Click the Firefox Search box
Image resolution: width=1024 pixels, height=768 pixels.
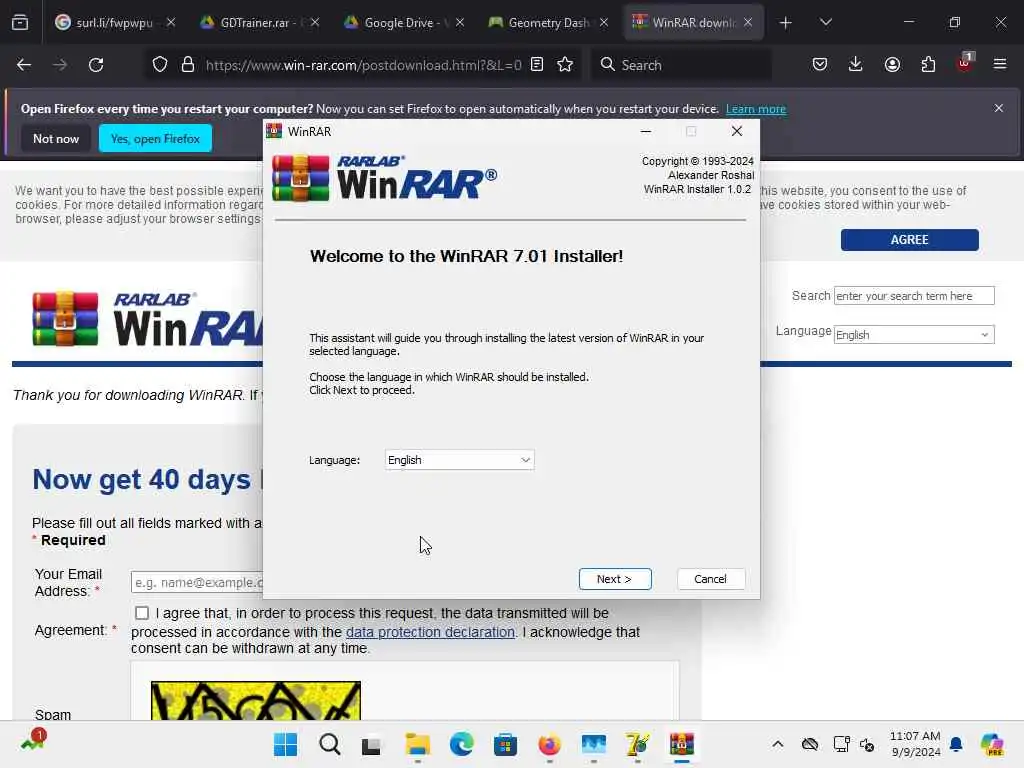point(681,65)
